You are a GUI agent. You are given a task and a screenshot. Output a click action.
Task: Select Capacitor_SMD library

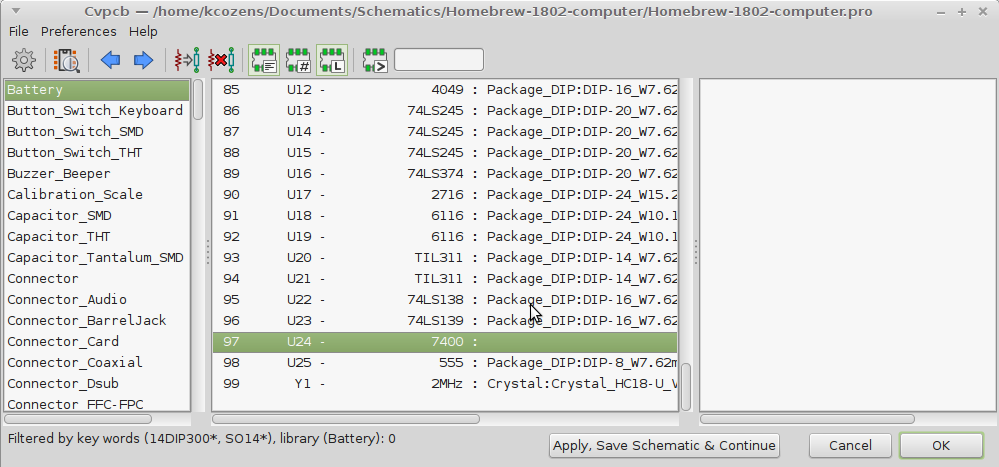pyautogui.click(x=97, y=216)
